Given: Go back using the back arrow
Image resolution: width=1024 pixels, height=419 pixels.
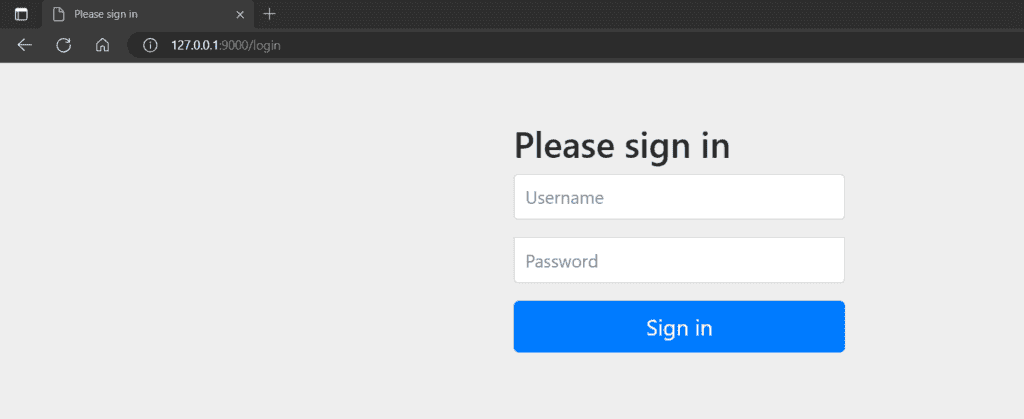Looking at the screenshot, I should click(25, 45).
